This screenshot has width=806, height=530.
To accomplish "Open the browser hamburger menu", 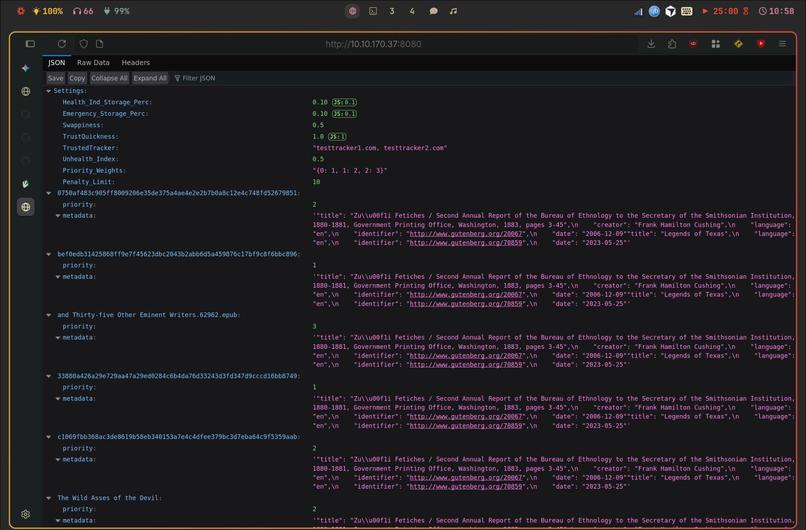I will pos(782,44).
